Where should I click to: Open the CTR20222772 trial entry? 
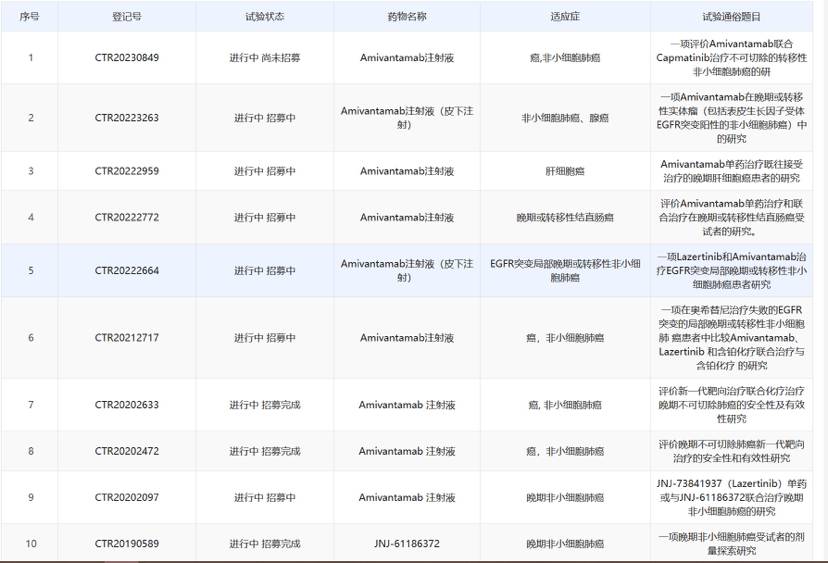(x=126, y=217)
